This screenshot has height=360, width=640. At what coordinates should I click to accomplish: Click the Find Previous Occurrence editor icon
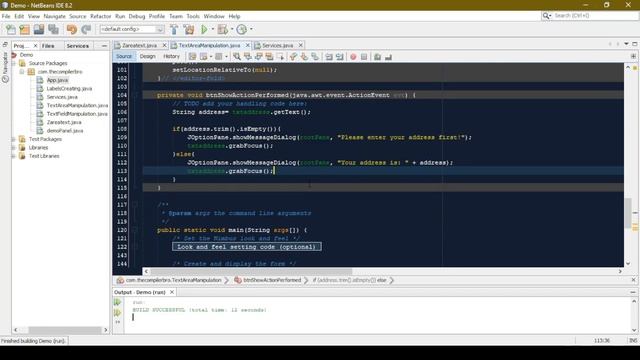(247, 57)
